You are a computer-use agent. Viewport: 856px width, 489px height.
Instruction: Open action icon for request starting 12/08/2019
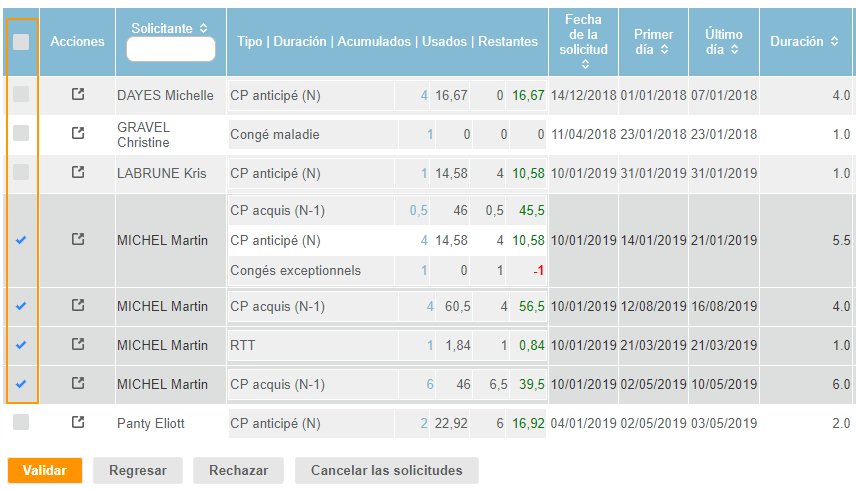78,306
